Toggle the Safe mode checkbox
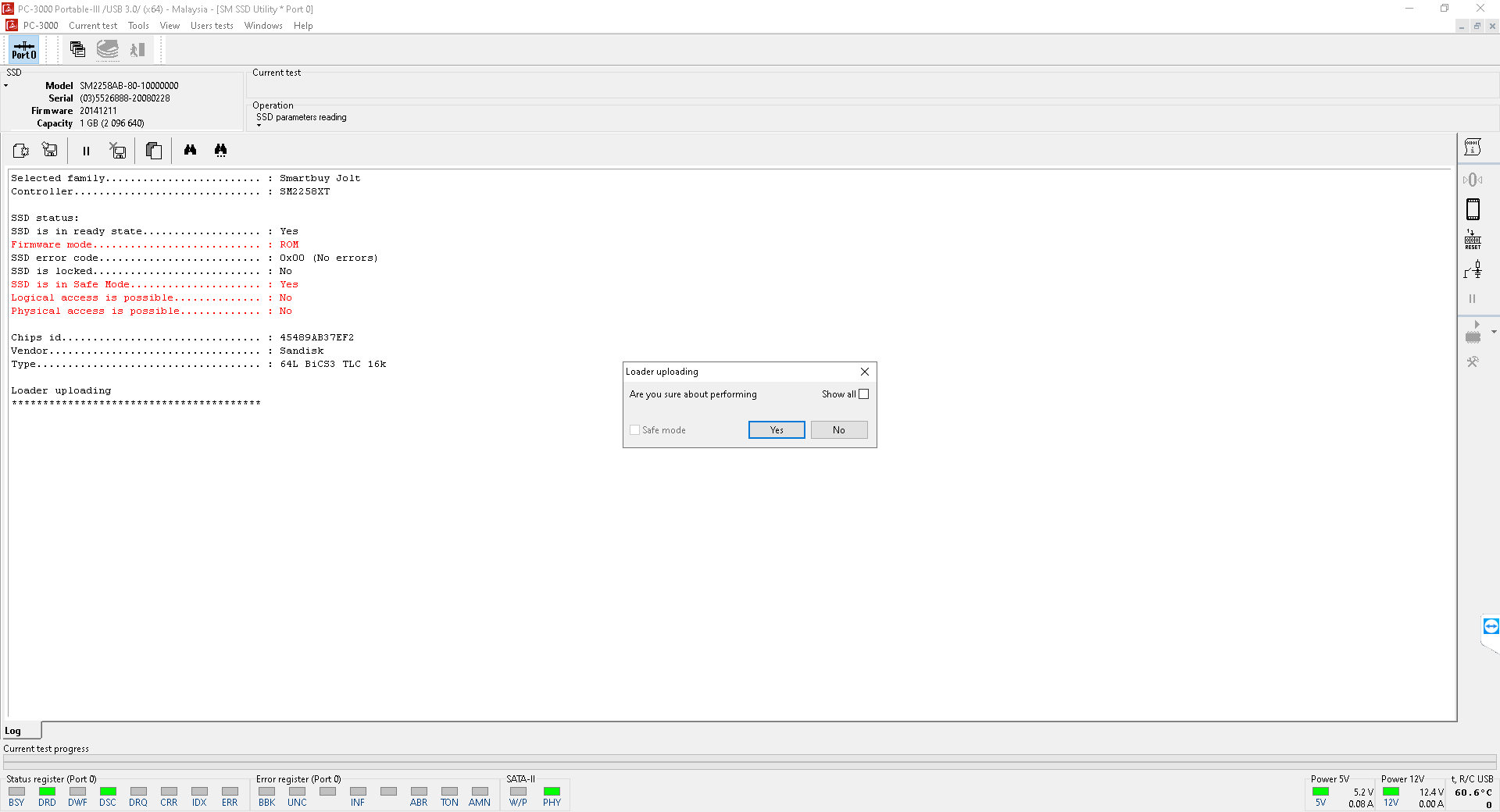Viewport: 1500px width, 812px height. 635,430
